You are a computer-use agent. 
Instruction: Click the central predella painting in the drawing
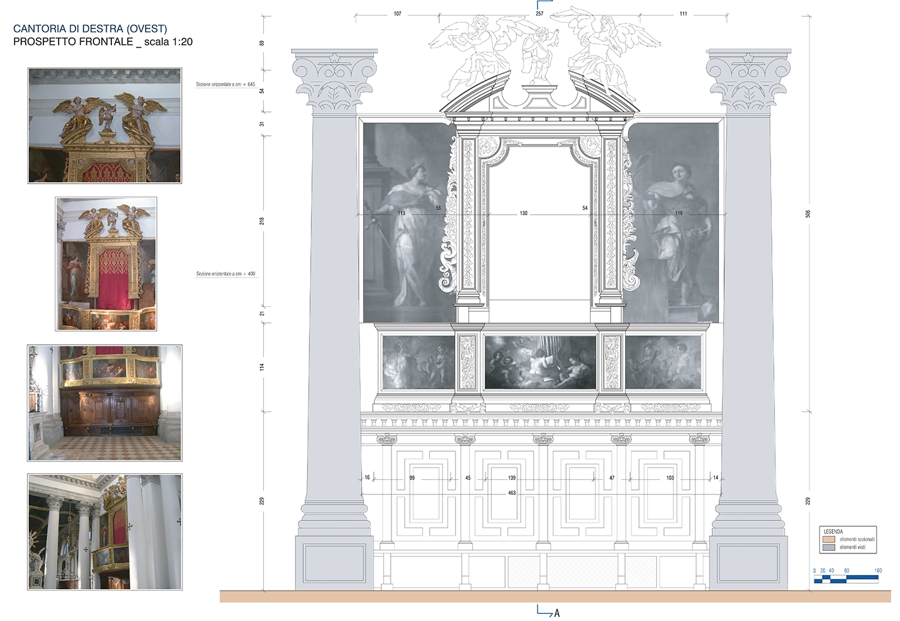click(540, 363)
